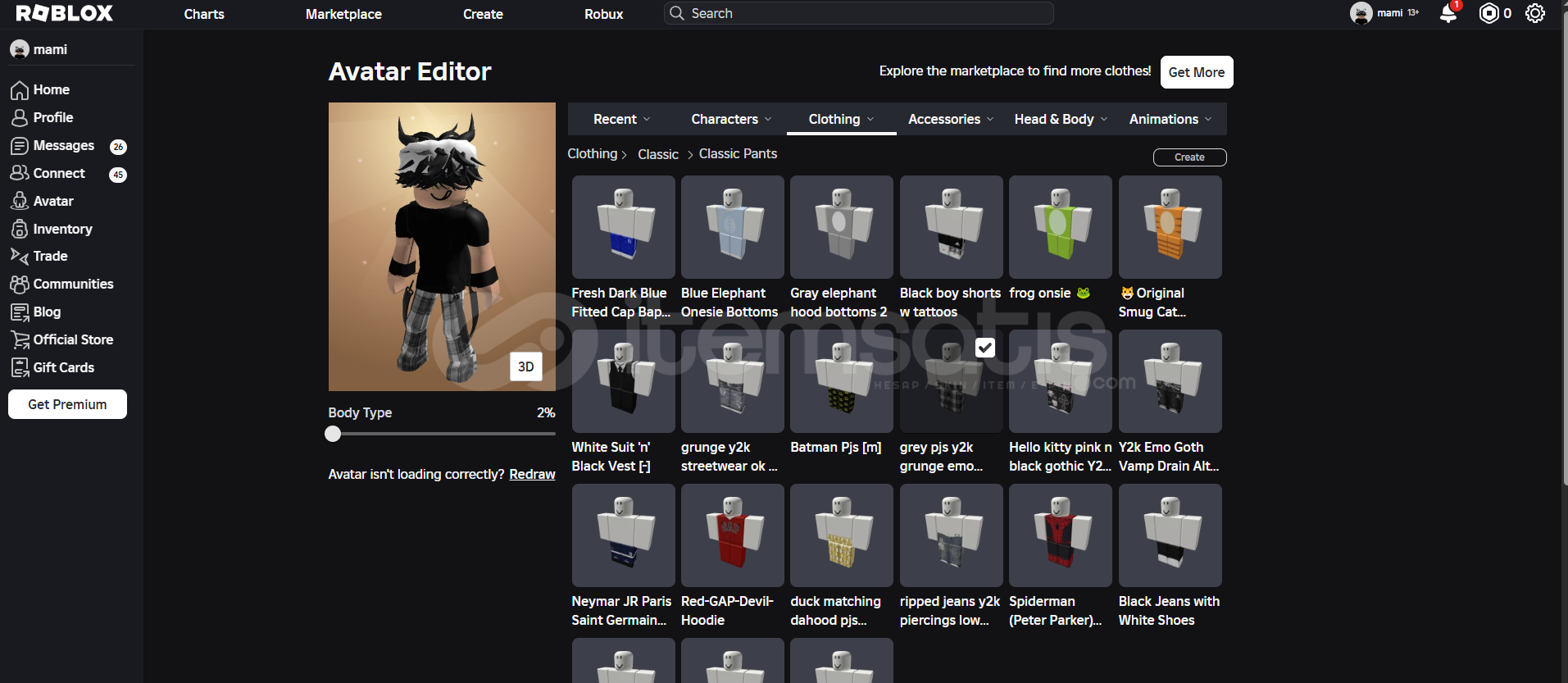Uncheck the equipped grey pjs y2k pants

pyautogui.click(x=985, y=348)
